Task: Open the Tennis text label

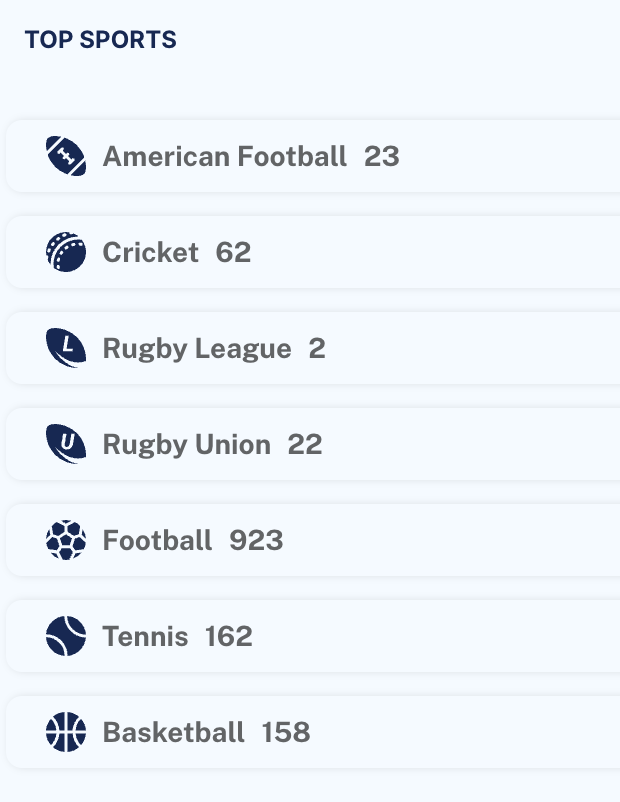Action: pos(146,636)
